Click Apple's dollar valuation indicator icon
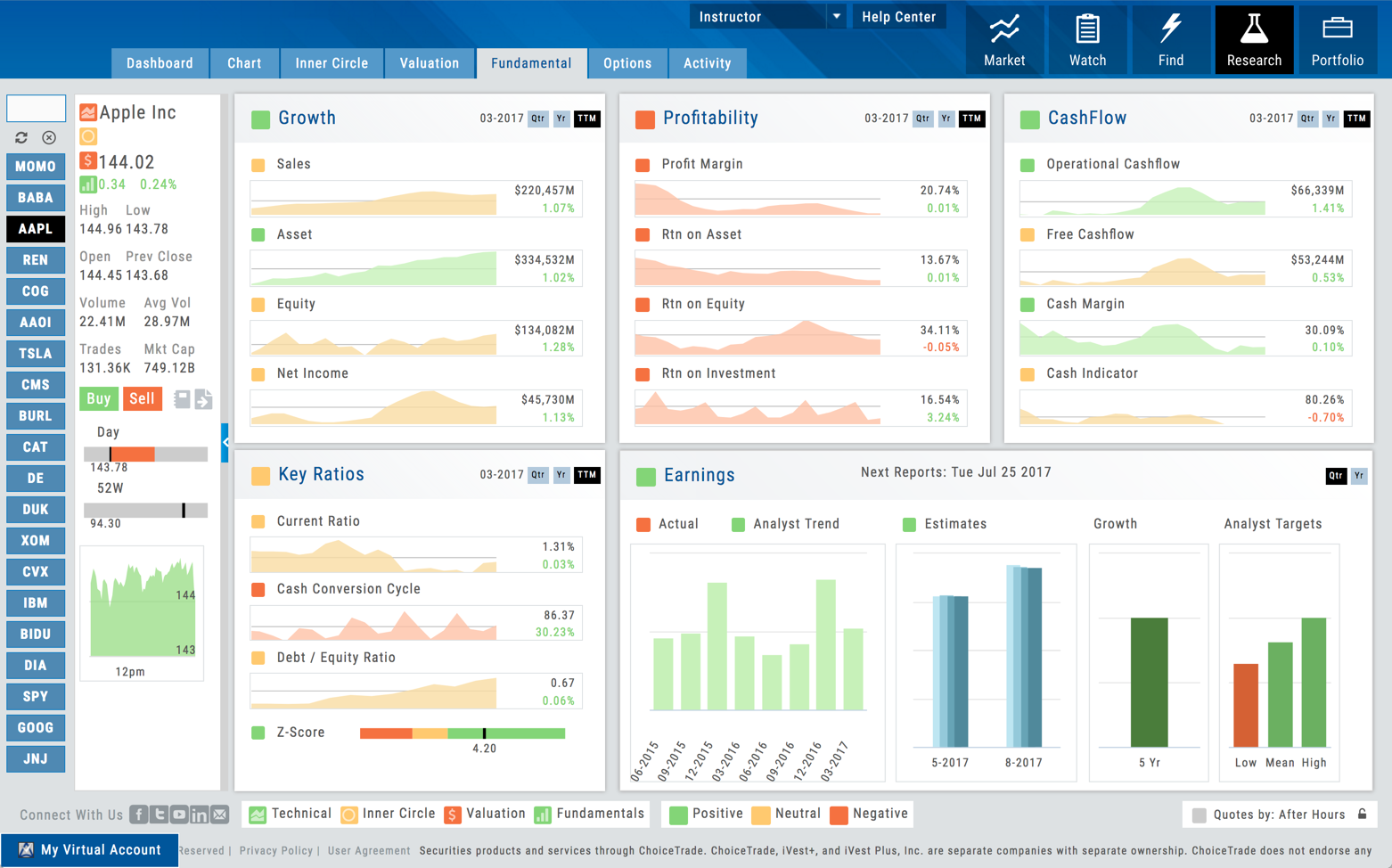The width and height of the screenshot is (1392, 868). tap(88, 160)
